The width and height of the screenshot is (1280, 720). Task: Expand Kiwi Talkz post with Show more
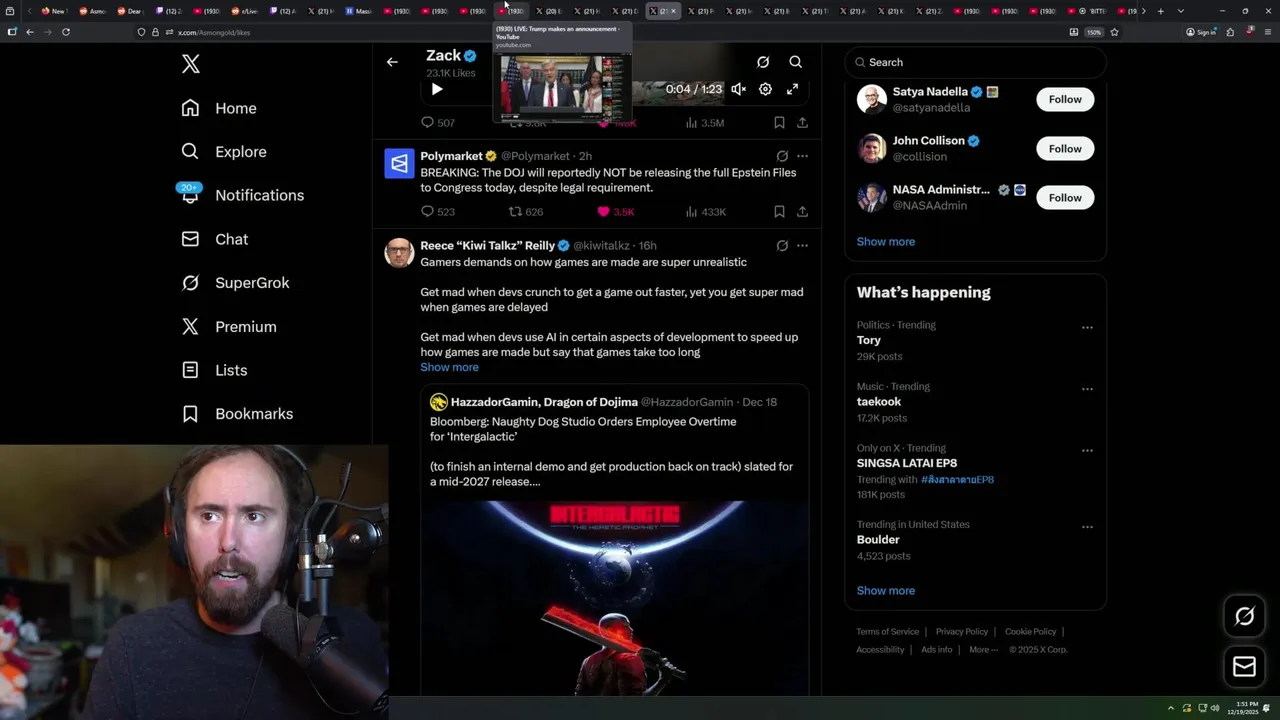(449, 367)
